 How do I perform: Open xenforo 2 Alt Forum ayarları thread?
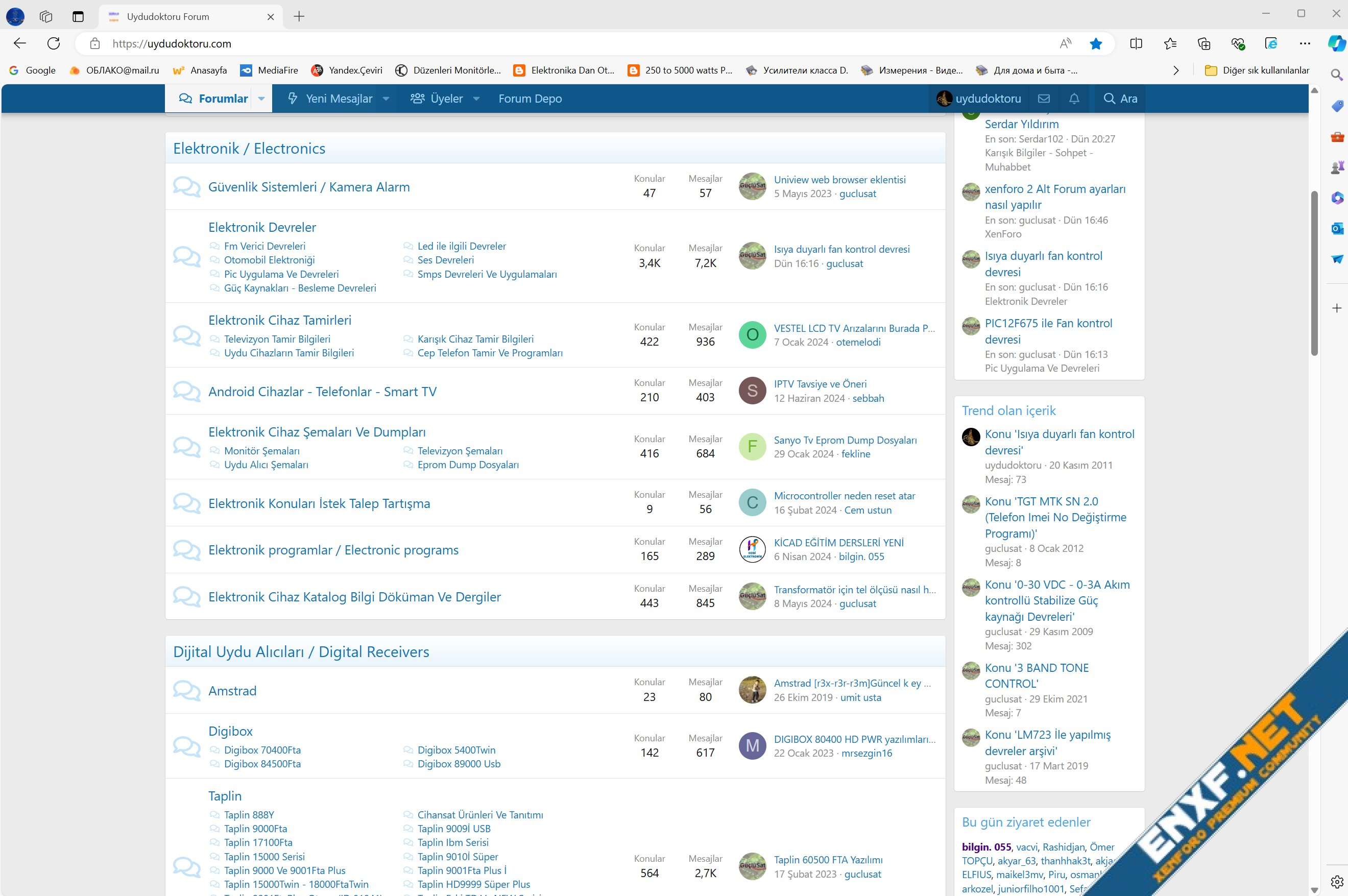pos(1055,197)
